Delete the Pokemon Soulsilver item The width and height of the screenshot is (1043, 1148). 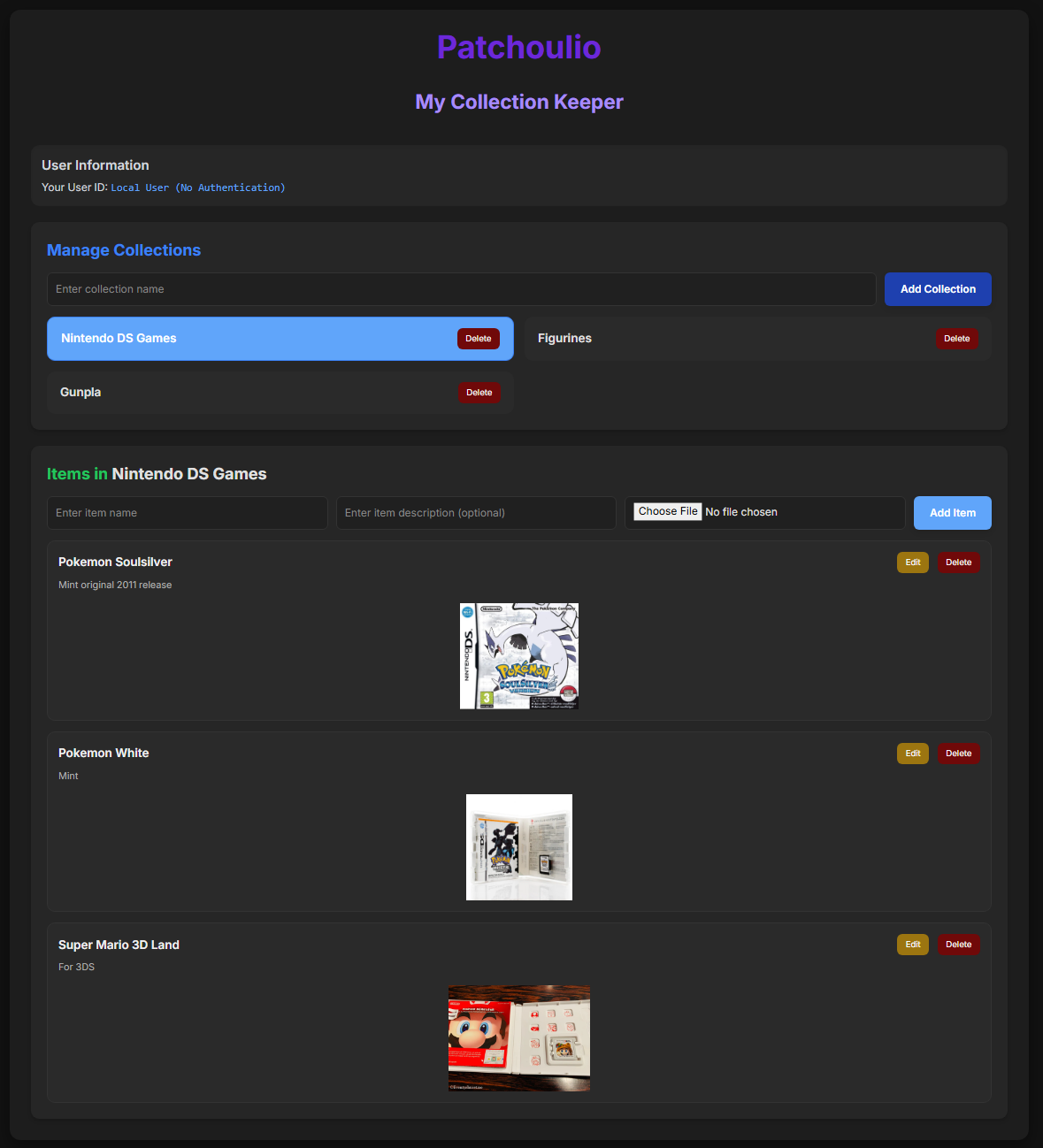click(959, 563)
